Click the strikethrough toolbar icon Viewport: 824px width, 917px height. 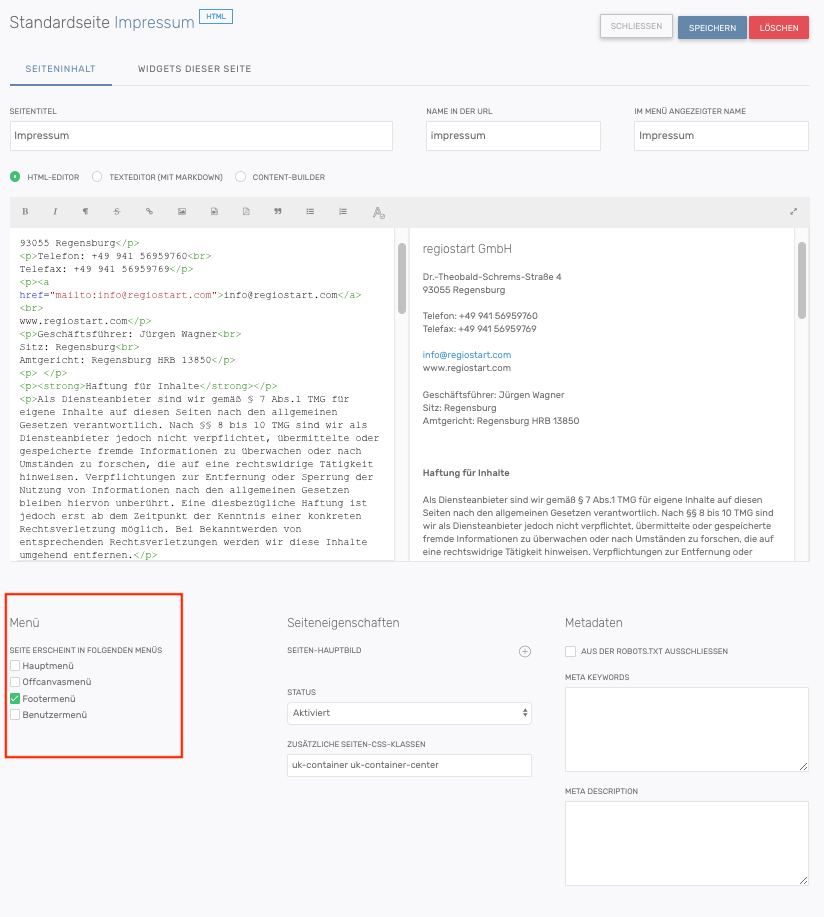(117, 212)
